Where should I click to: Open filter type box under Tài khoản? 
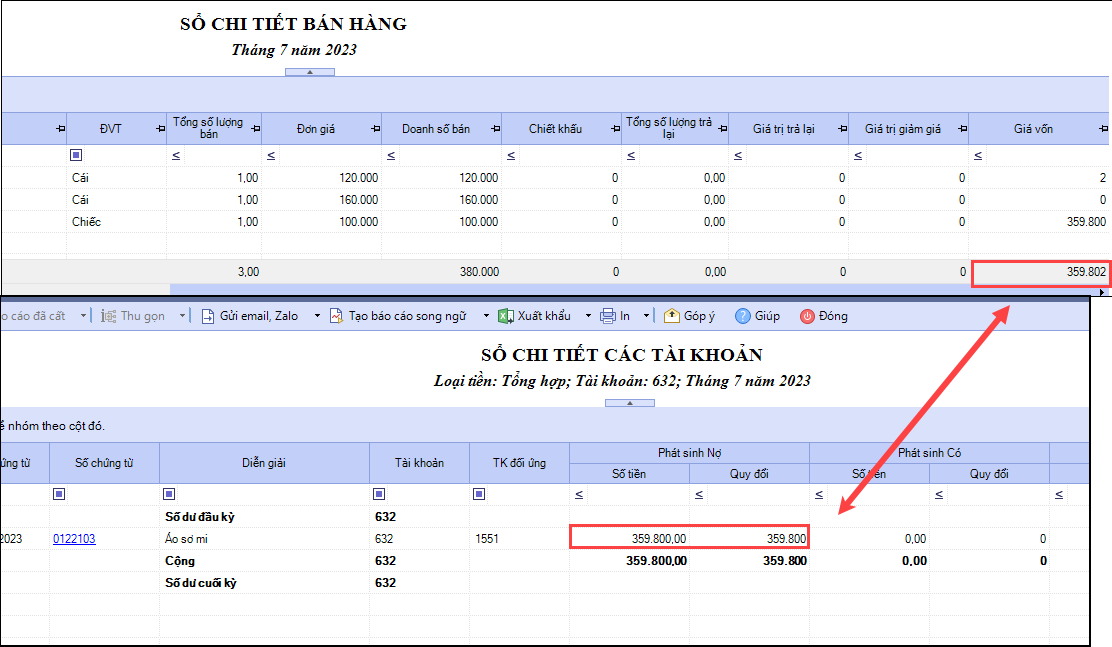tap(379, 494)
